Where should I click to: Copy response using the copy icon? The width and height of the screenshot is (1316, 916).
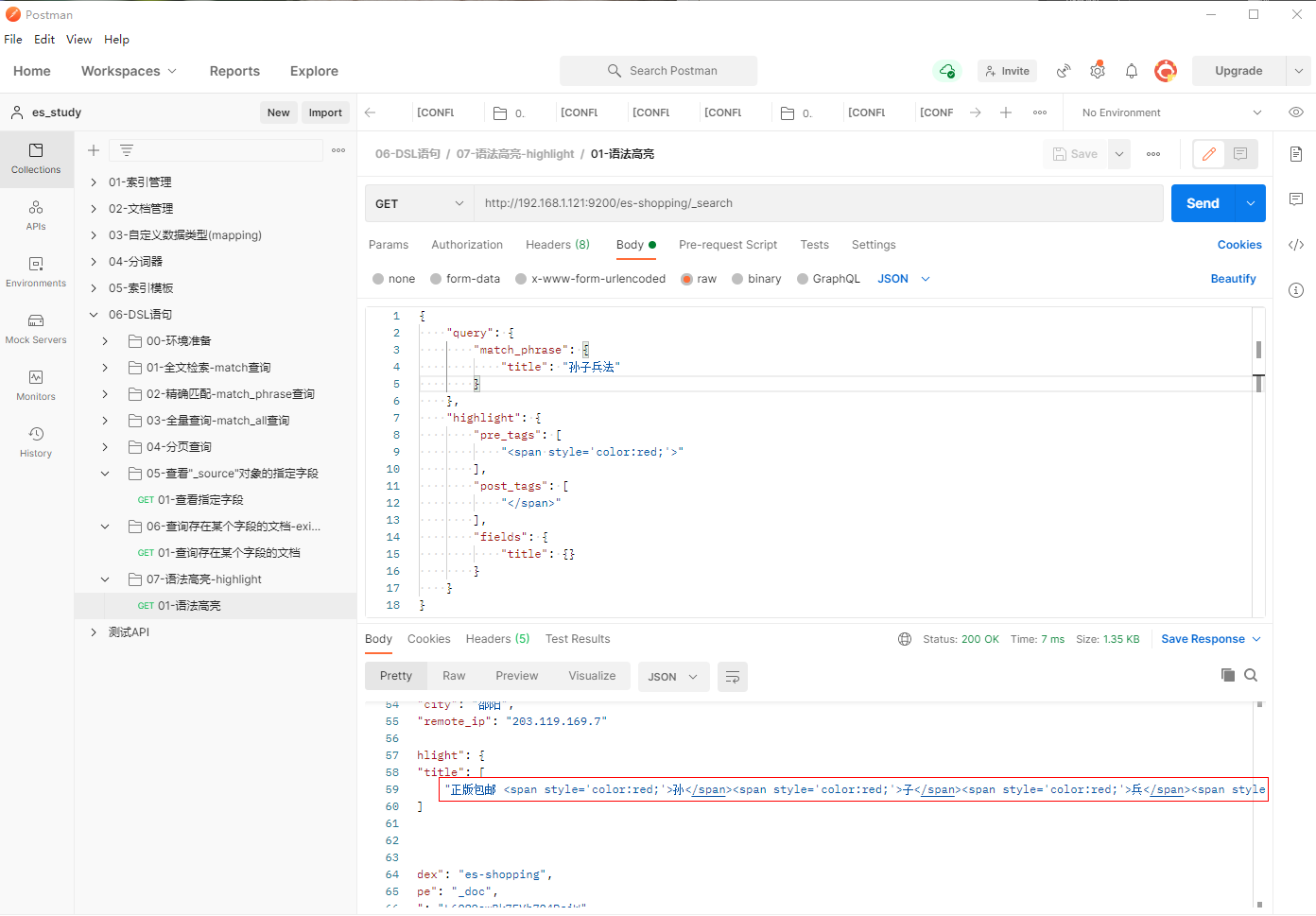[1228, 675]
